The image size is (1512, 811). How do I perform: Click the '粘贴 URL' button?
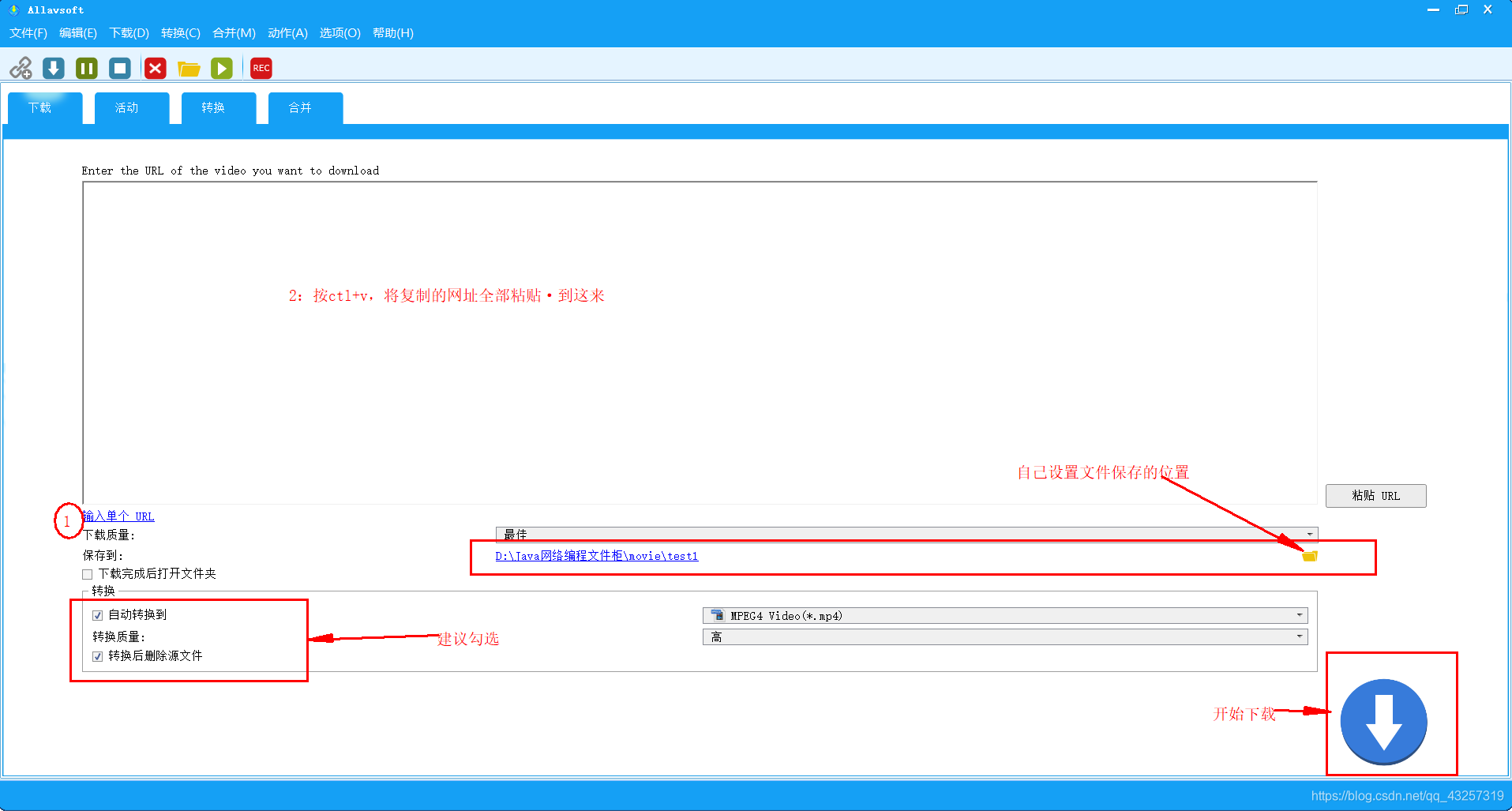[x=1375, y=496]
